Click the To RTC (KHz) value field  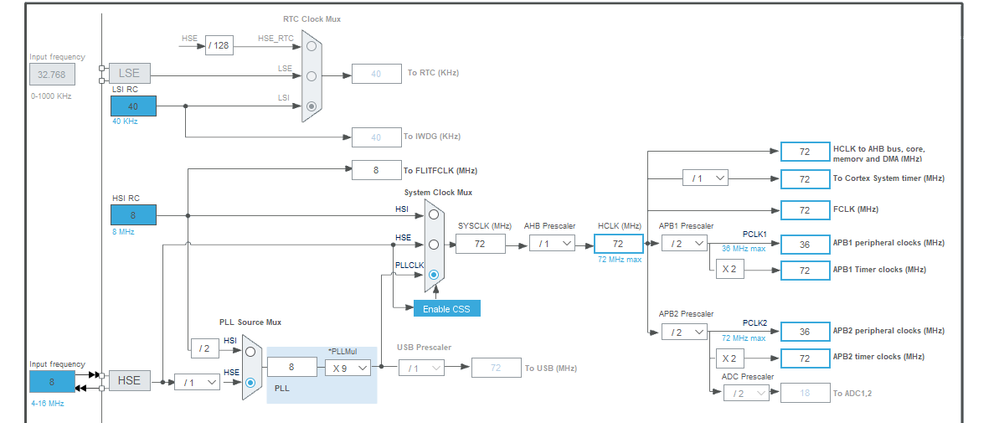point(377,74)
